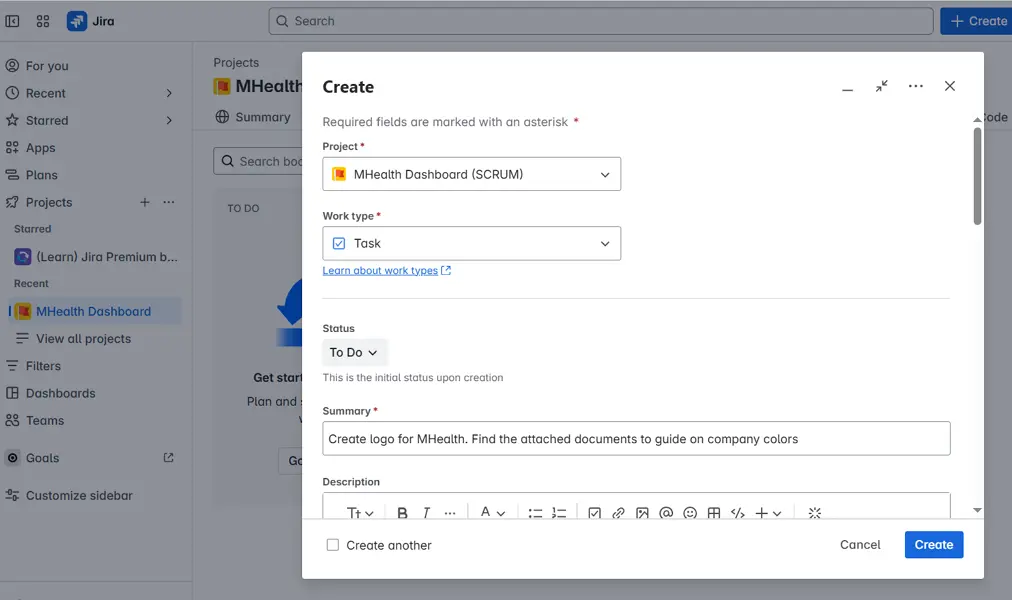This screenshot has width=1012, height=600.
Task: Insert a table into the description
Action: [713, 513]
